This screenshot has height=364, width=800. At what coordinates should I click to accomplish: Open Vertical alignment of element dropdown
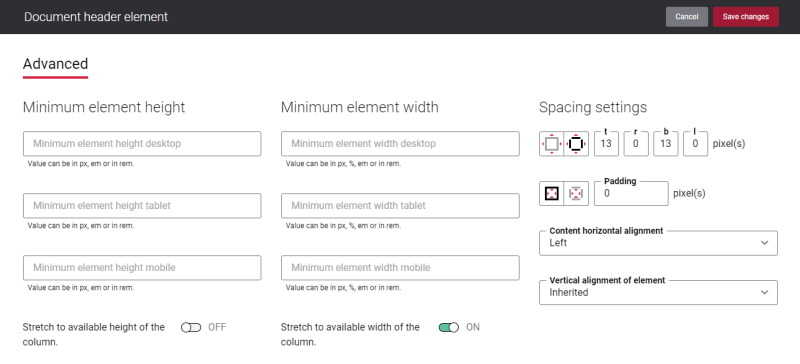tap(658, 293)
